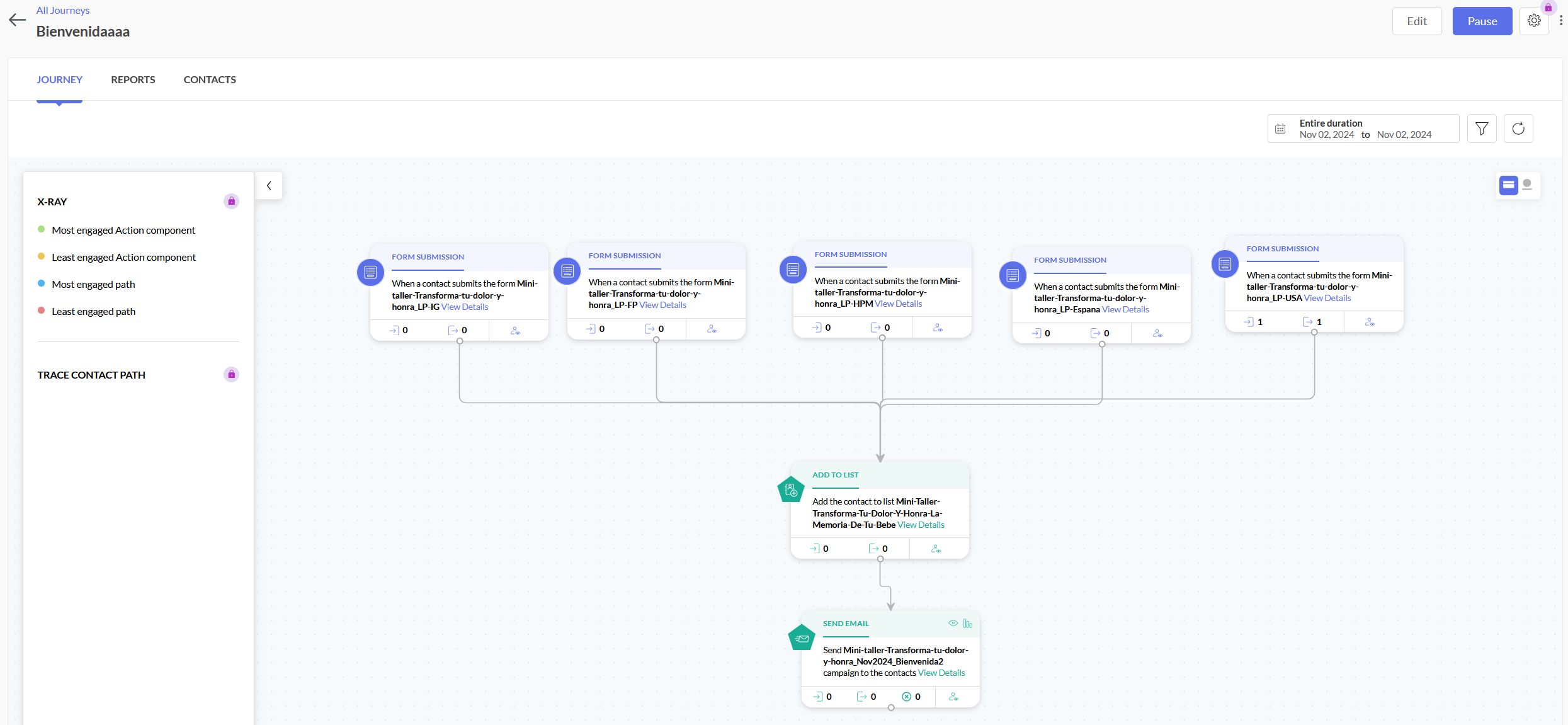Click the filter funnel icon

click(x=1482, y=128)
